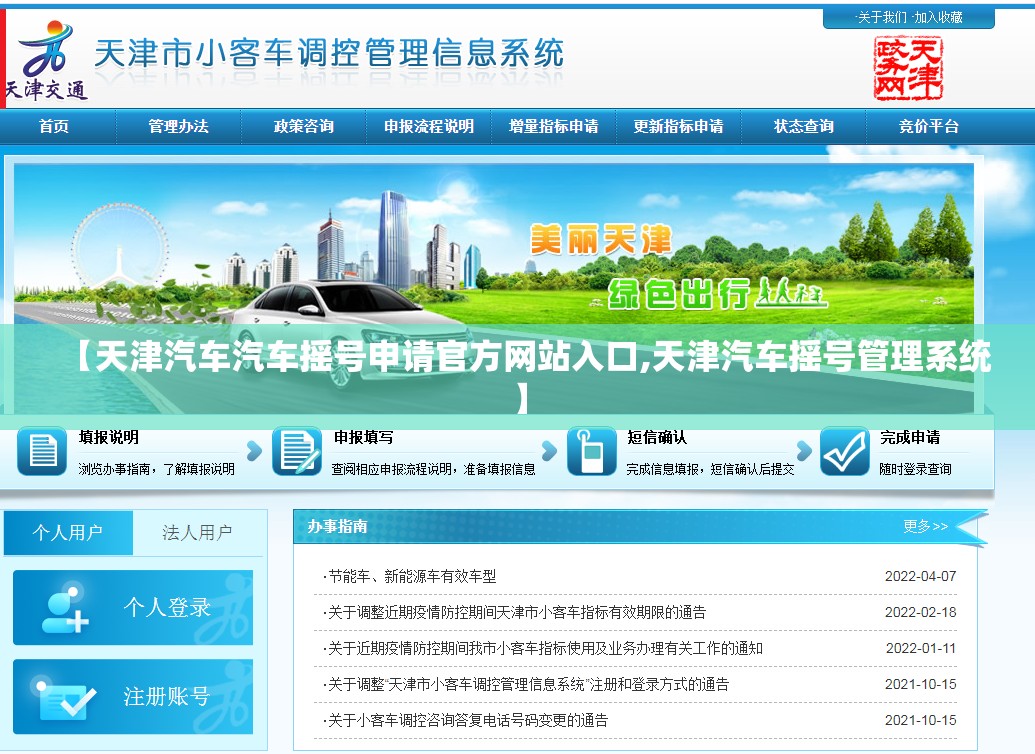
Task: Click the 短信确认 mobile phone icon
Action: click(591, 452)
